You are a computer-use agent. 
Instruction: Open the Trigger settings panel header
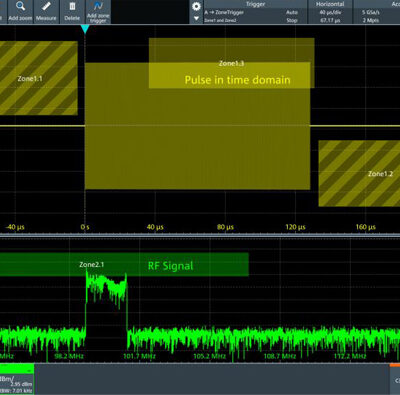click(255, 4)
